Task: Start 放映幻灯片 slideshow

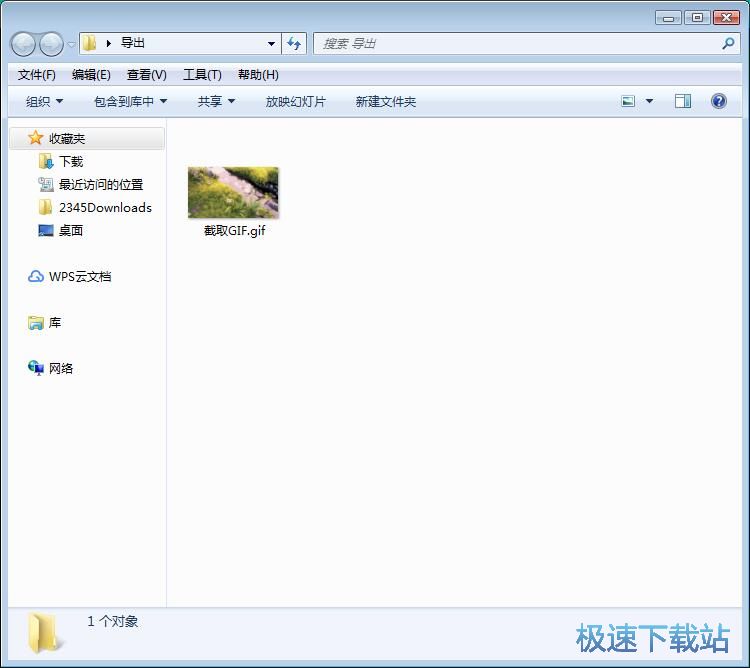Action: tap(296, 101)
